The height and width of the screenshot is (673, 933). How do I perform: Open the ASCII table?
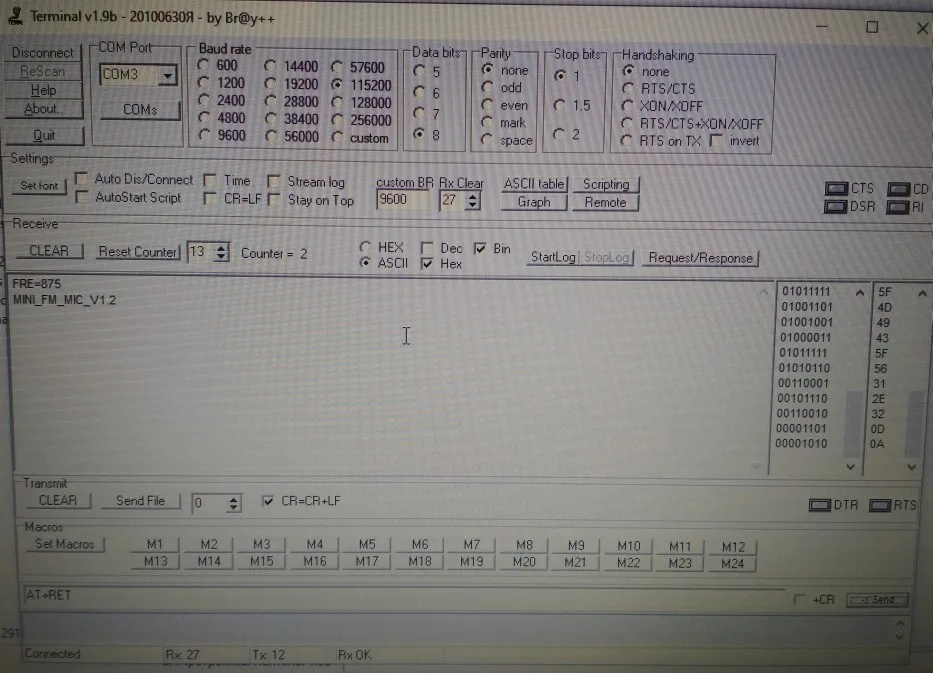pyautogui.click(x=534, y=184)
